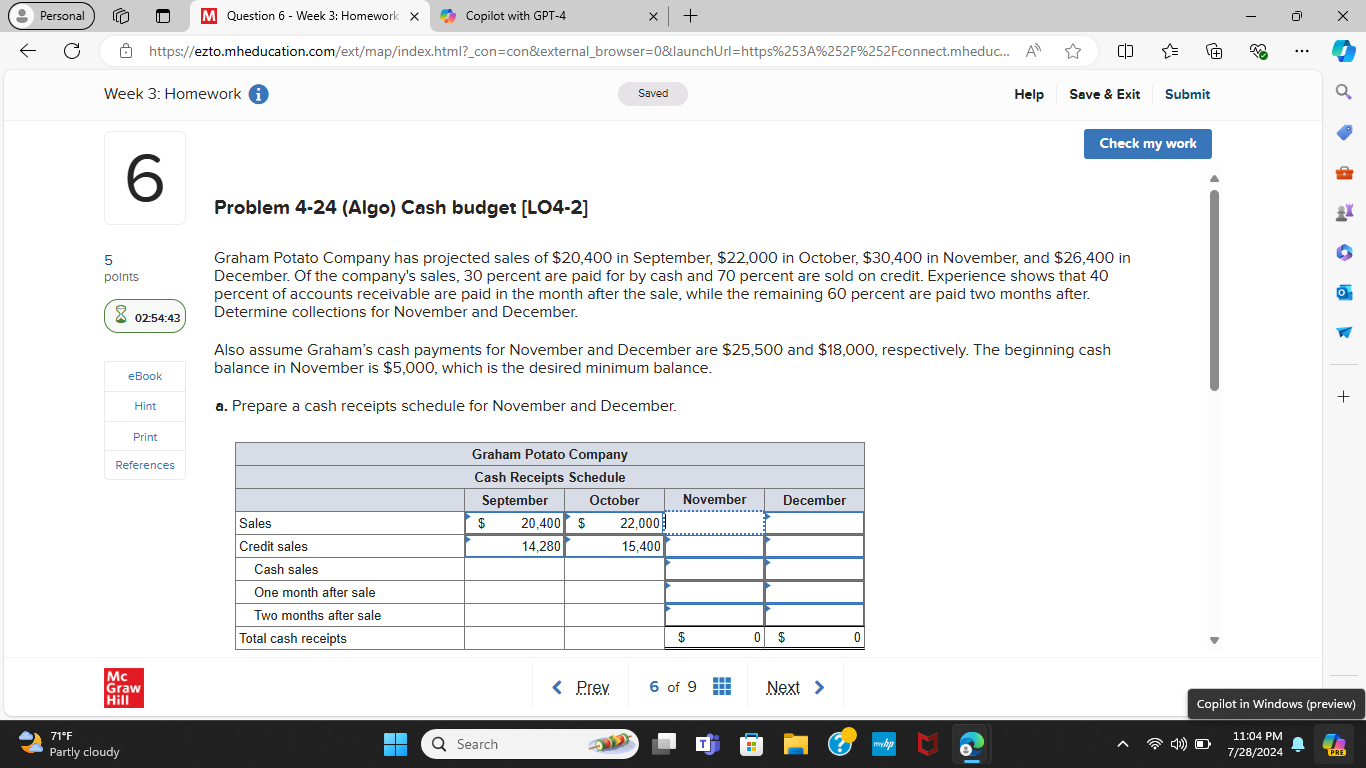Click Save & Exit
Screen dimensions: 1366x768
coord(1104,94)
